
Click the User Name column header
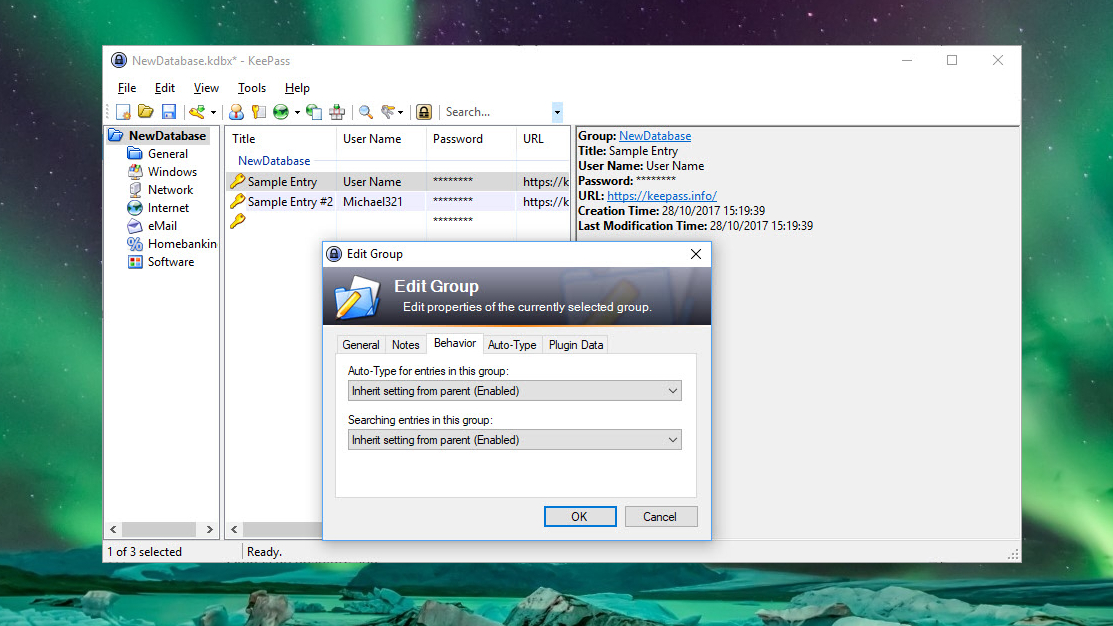(381, 139)
